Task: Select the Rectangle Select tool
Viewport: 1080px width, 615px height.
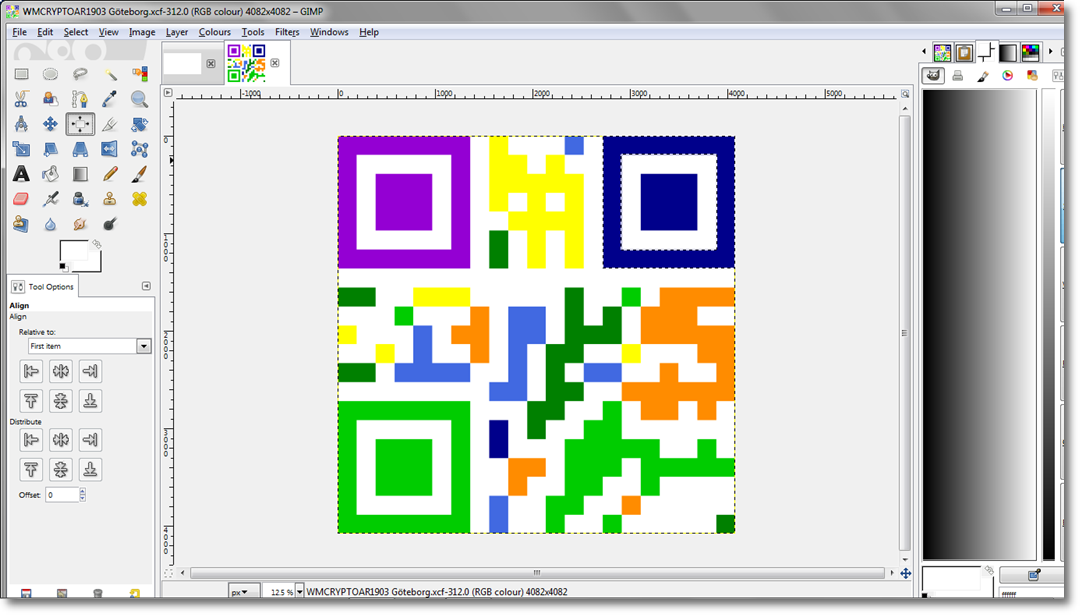Action: [21, 74]
